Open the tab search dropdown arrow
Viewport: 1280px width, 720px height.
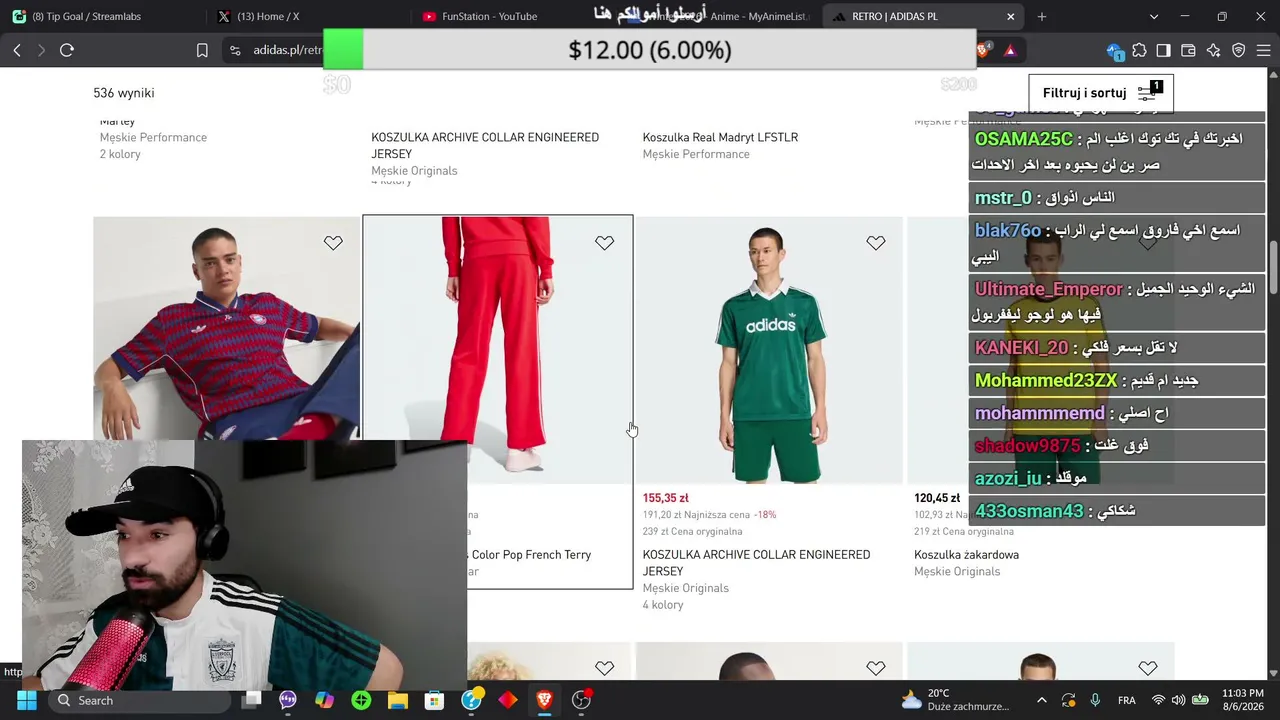click(1154, 16)
